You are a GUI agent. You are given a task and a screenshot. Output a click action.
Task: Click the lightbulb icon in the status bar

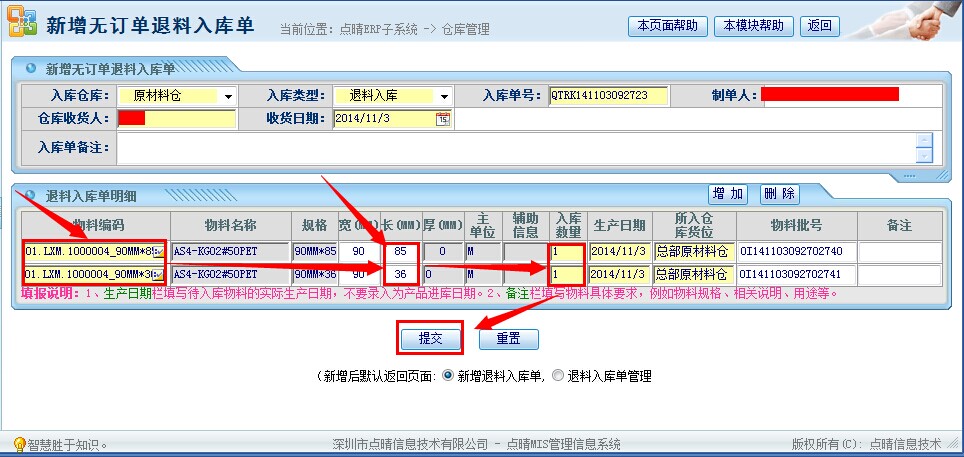coord(18,444)
